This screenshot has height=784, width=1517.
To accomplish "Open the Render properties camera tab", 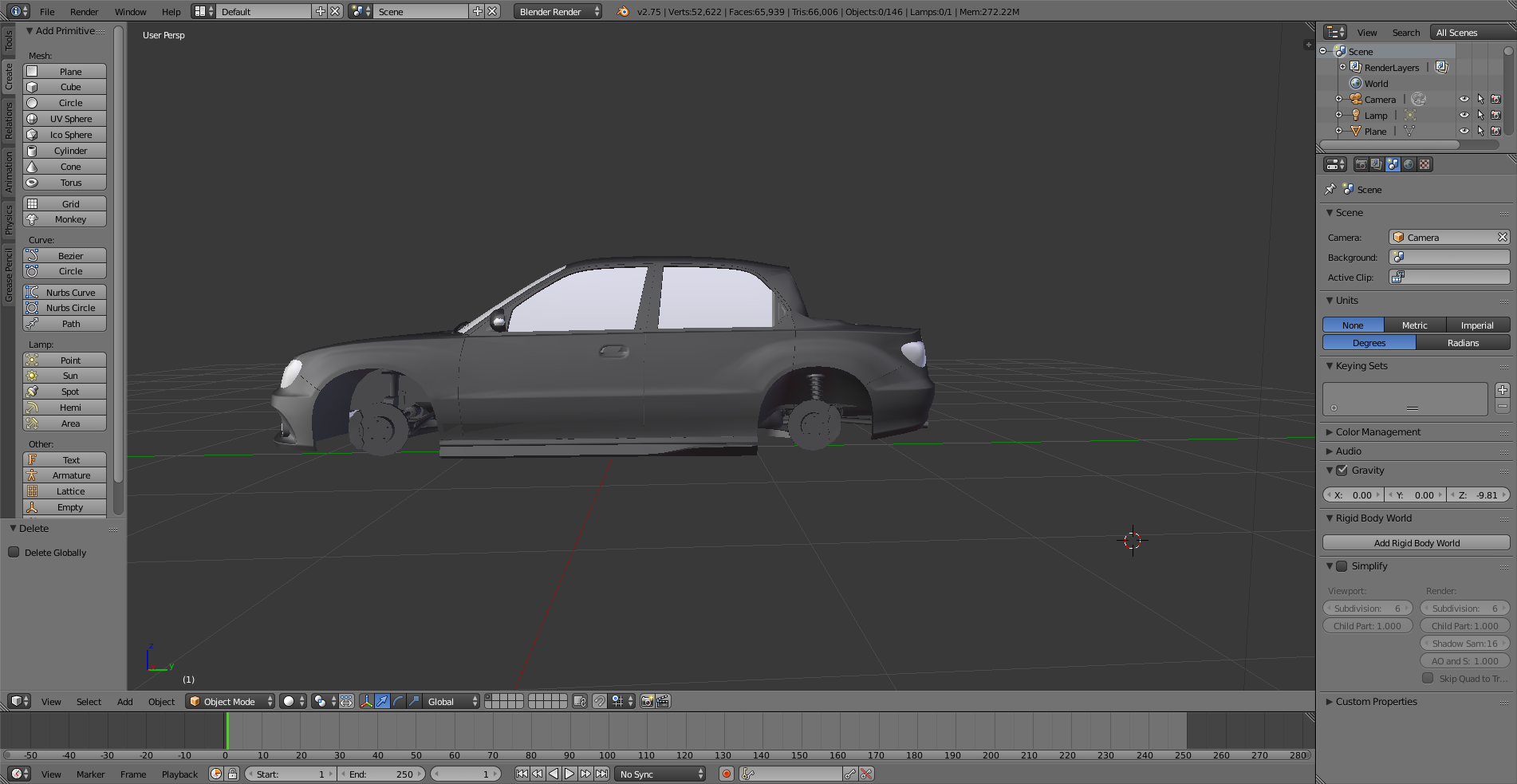I will [x=1361, y=164].
